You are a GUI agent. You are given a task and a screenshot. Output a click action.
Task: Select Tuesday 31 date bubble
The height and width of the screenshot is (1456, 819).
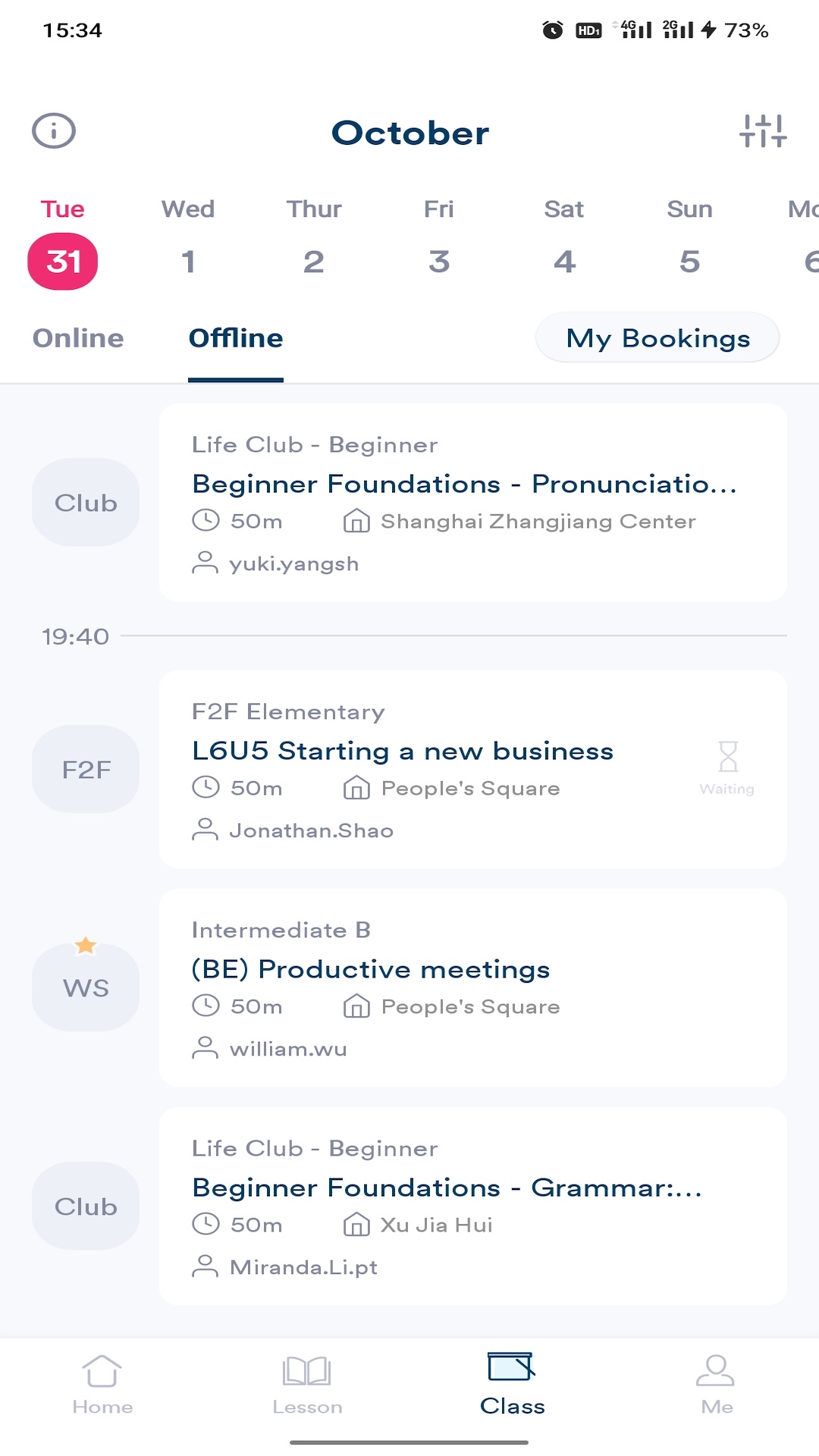[63, 262]
